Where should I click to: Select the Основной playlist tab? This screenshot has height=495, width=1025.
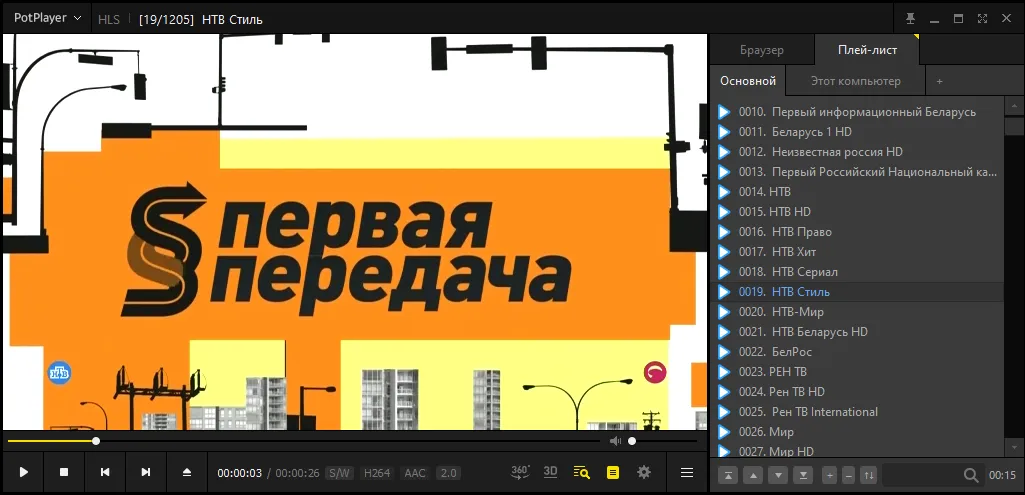(x=748, y=81)
